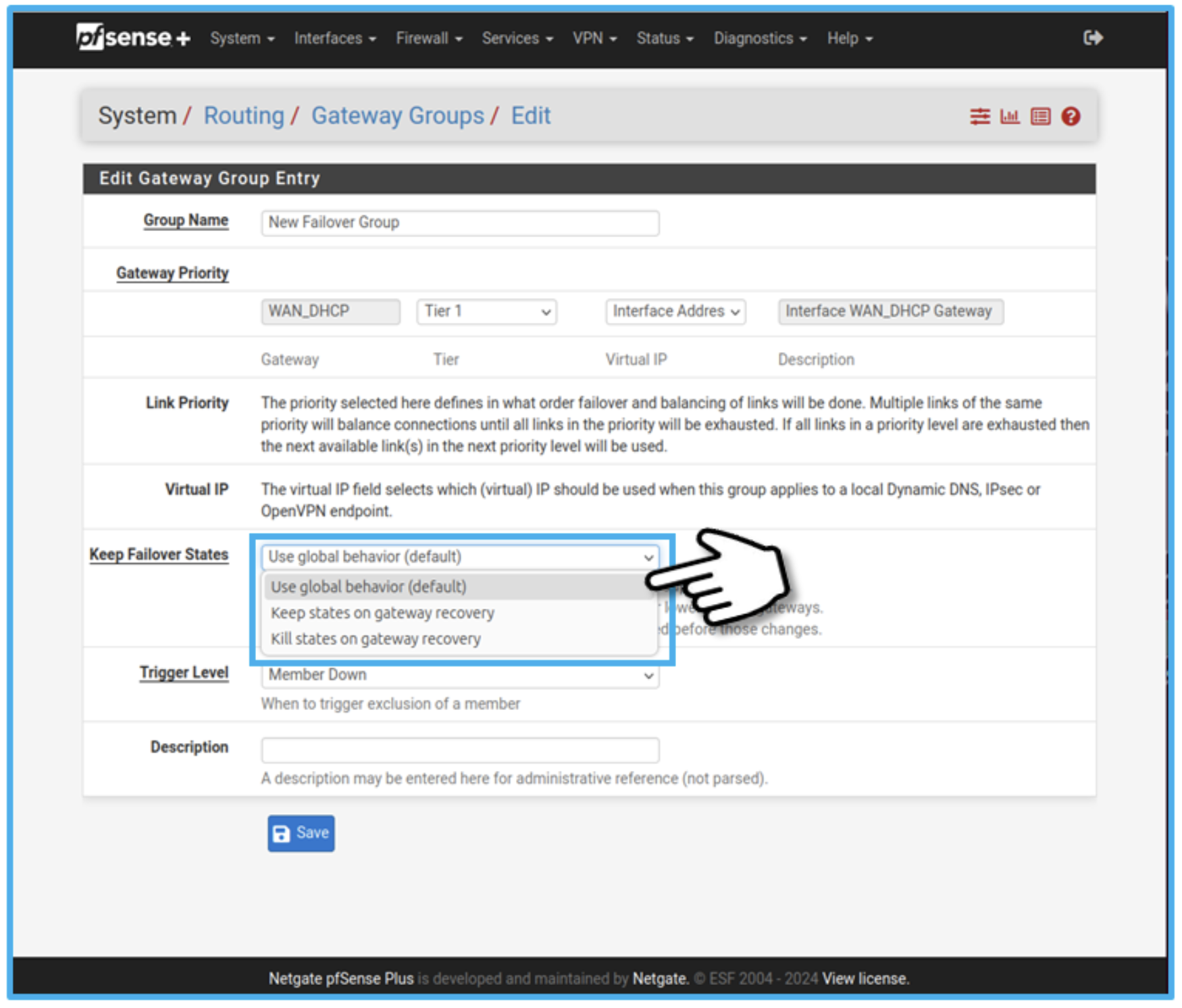
Task: Open the related log entries icon
Action: coord(1040,117)
